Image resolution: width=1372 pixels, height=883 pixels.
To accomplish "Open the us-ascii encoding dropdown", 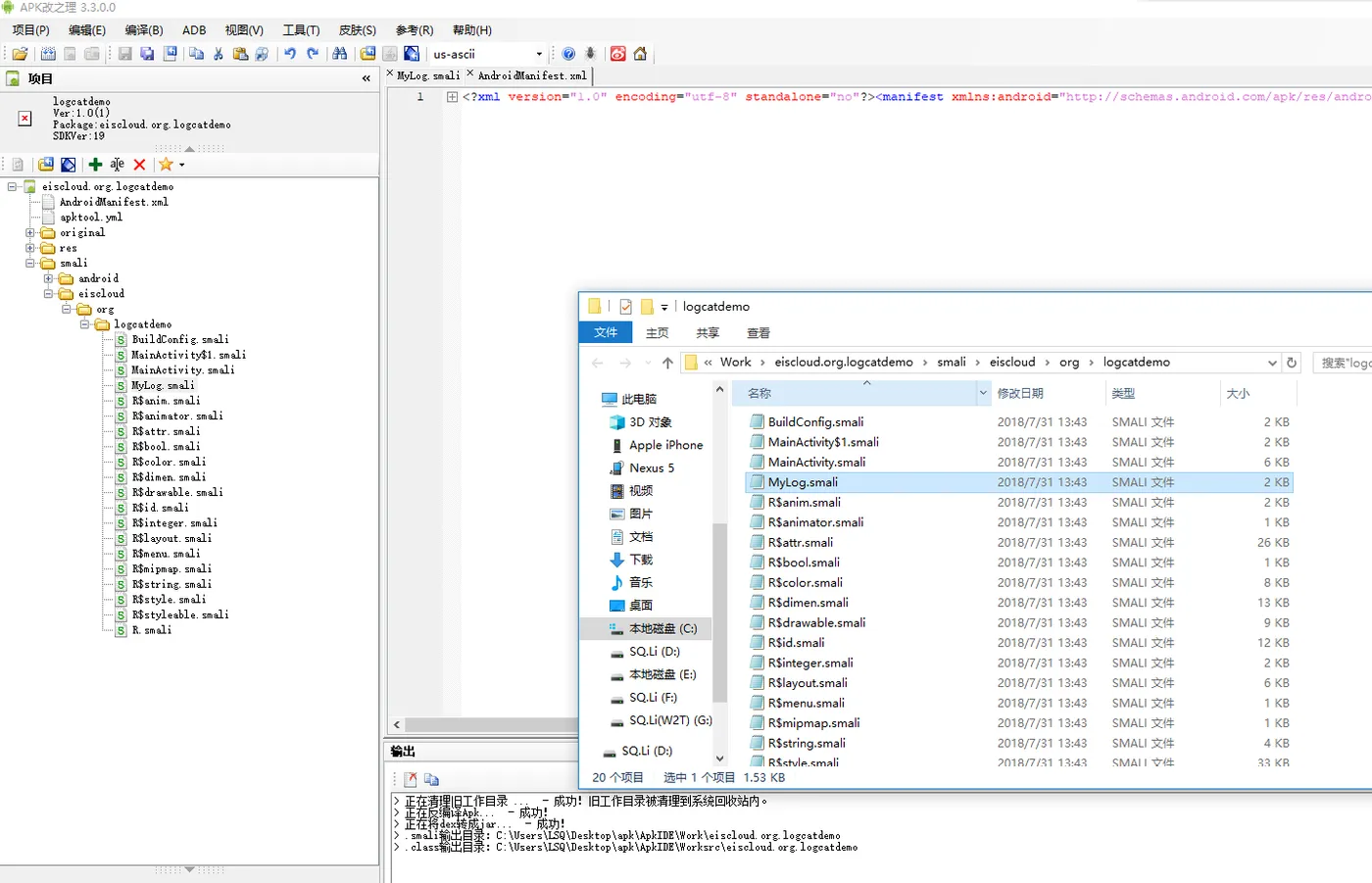I will [x=539, y=54].
